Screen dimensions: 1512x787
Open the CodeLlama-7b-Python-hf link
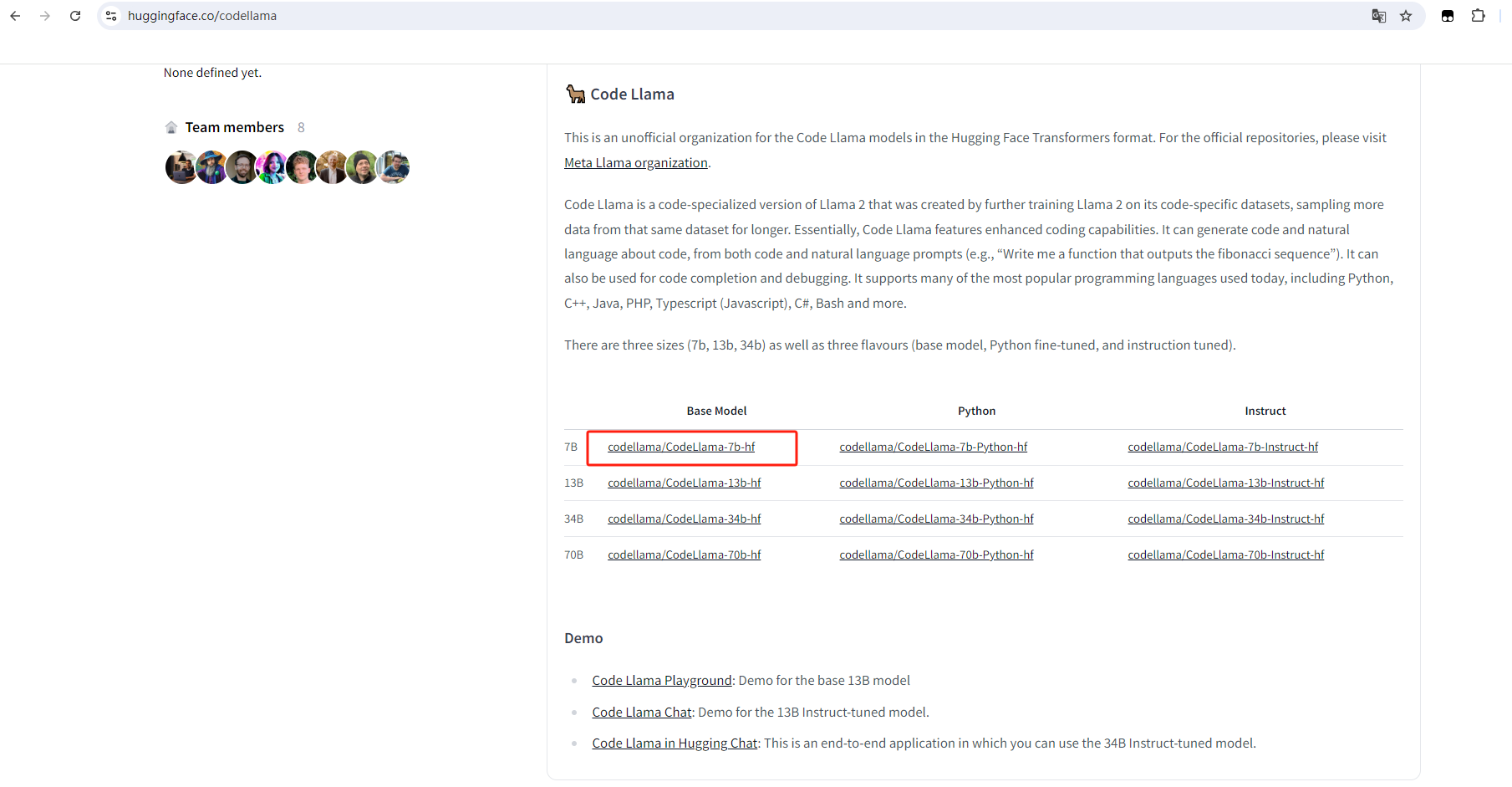tap(934, 447)
